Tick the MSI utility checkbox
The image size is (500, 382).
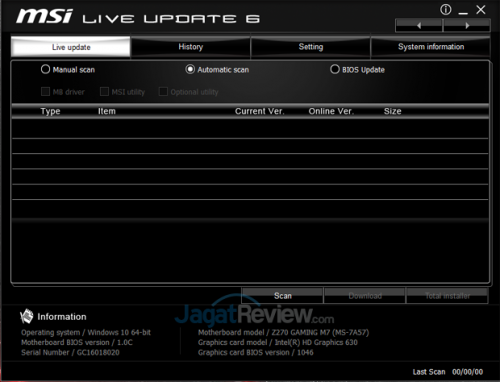coord(104,91)
